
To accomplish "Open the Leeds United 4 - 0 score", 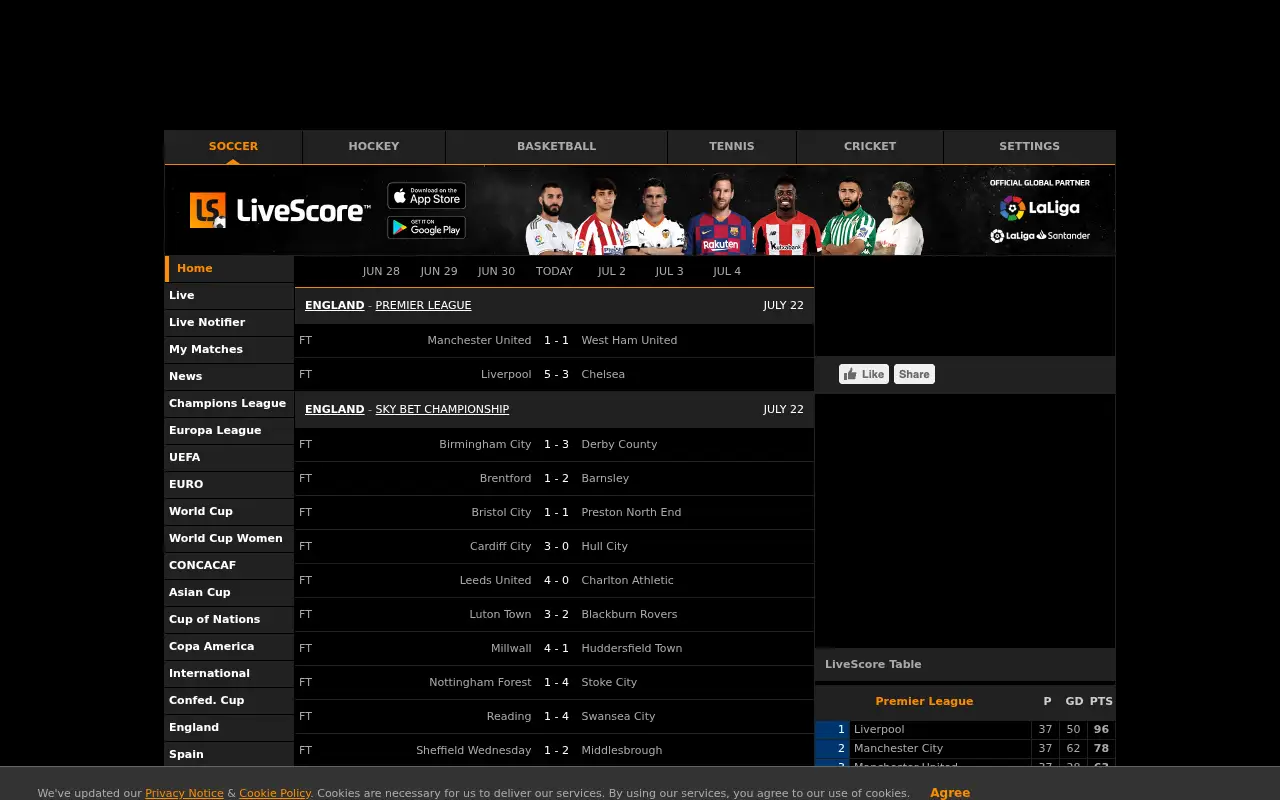I will [556, 580].
